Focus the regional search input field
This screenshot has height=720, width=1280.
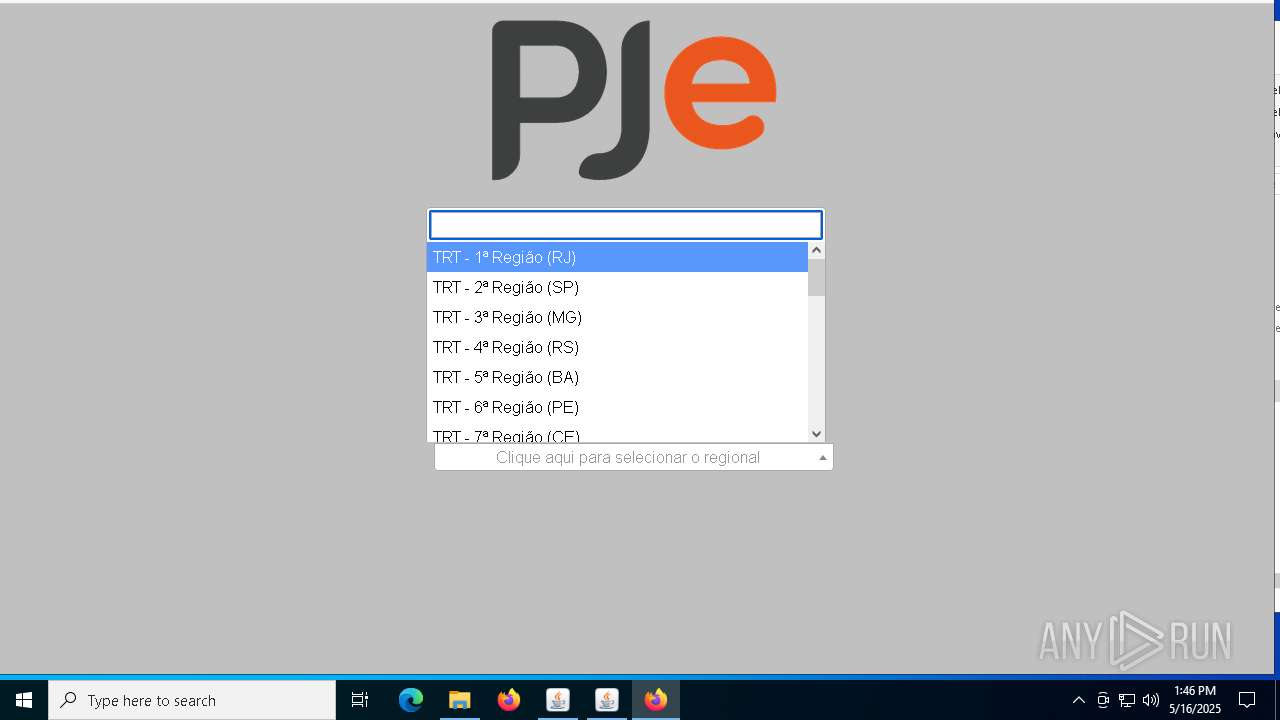(x=626, y=224)
